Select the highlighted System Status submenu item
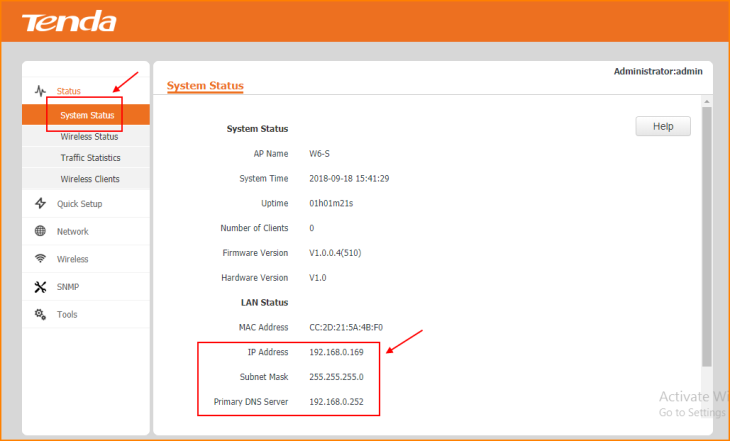The image size is (730, 441). pyautogui.click(x=87, y=115)
